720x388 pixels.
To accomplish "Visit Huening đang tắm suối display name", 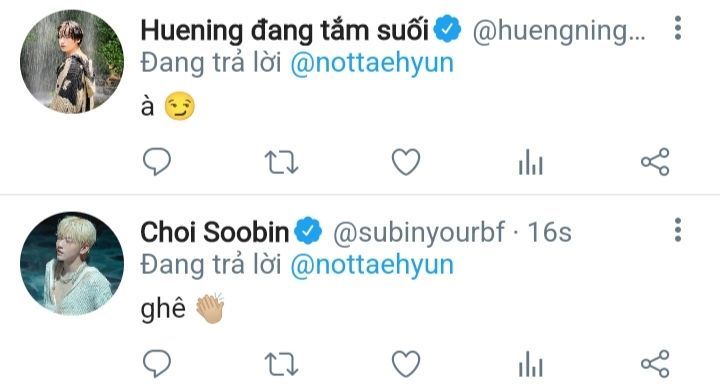I will click(285, 30).
